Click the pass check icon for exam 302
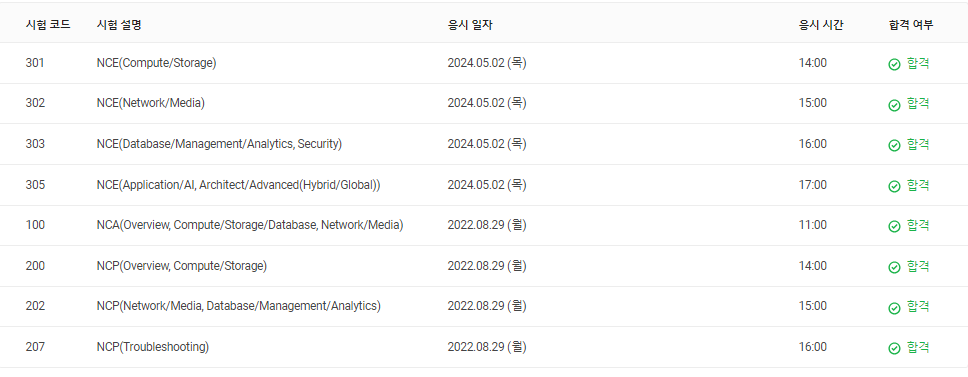Screen dimensions: 968x377 pyautogui.click(x=894, y=105)
